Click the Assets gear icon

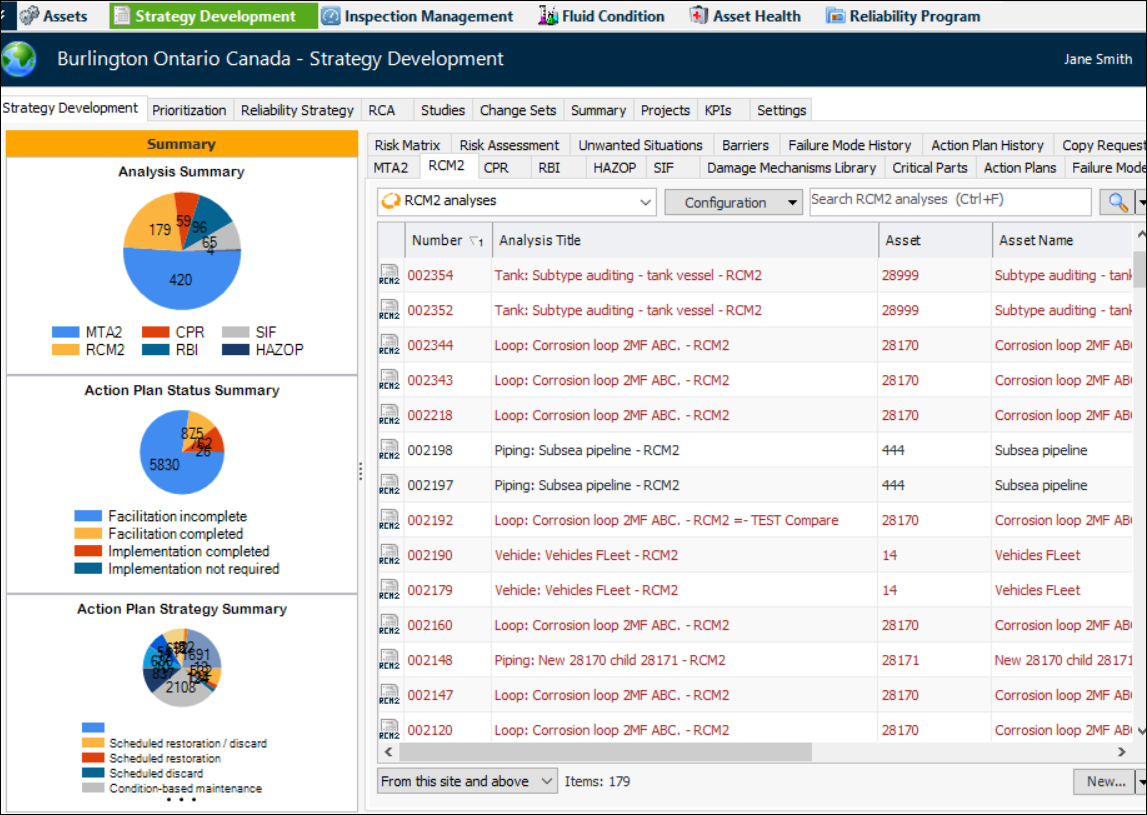click(x=29, y=16)
